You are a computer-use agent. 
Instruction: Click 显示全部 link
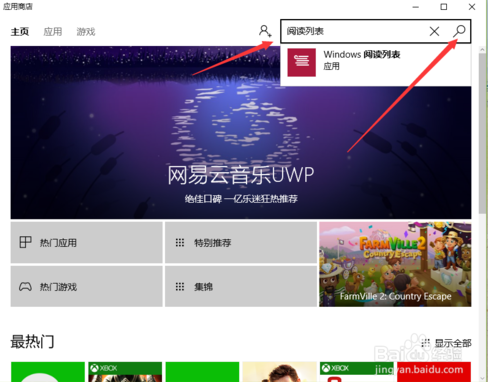coord(453,343)
